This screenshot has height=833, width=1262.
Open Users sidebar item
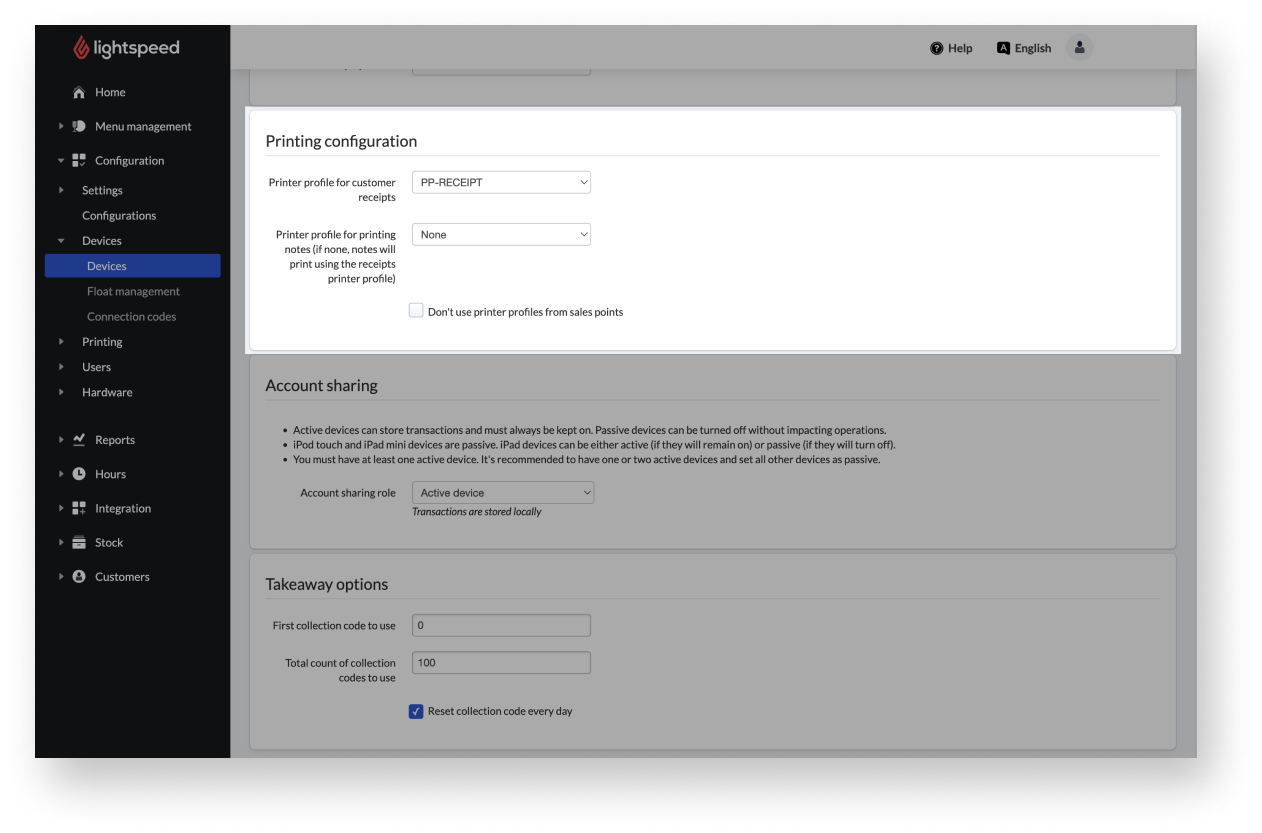(96, 367)
